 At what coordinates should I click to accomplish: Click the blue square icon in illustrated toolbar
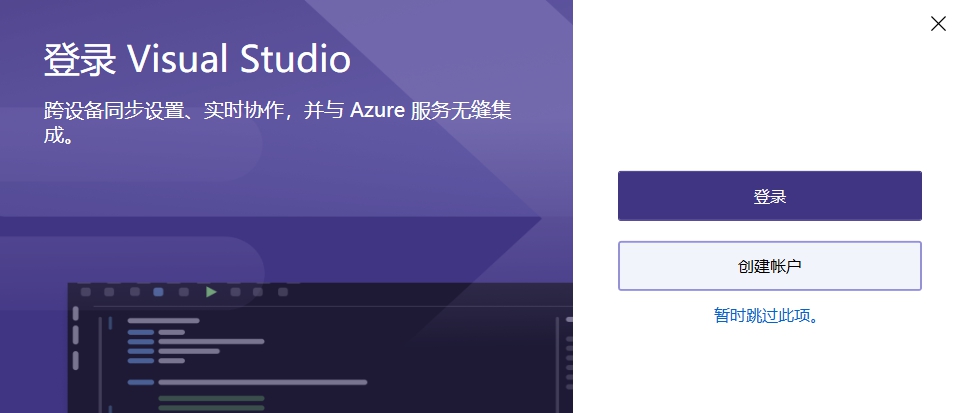(158, 292)
